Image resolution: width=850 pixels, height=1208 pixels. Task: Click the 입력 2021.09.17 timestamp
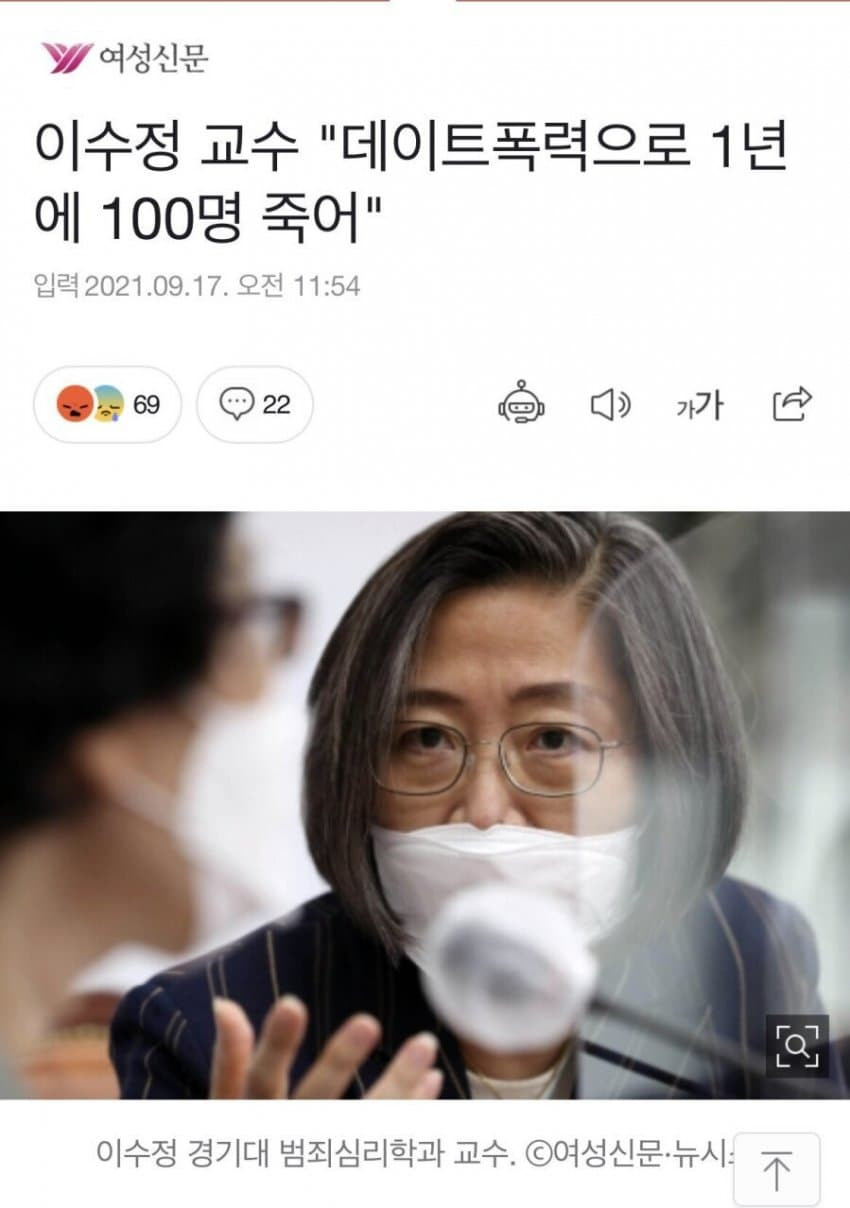[197, 287]
